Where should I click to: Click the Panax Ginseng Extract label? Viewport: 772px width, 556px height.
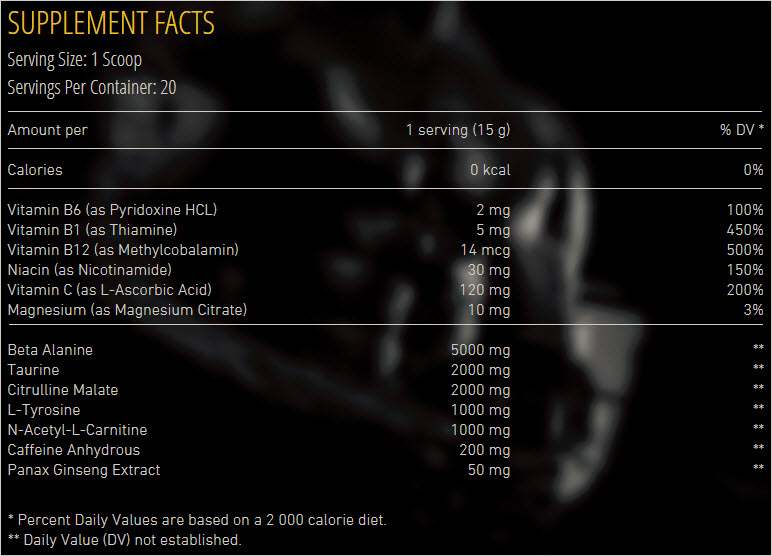[x=84, y=470]
